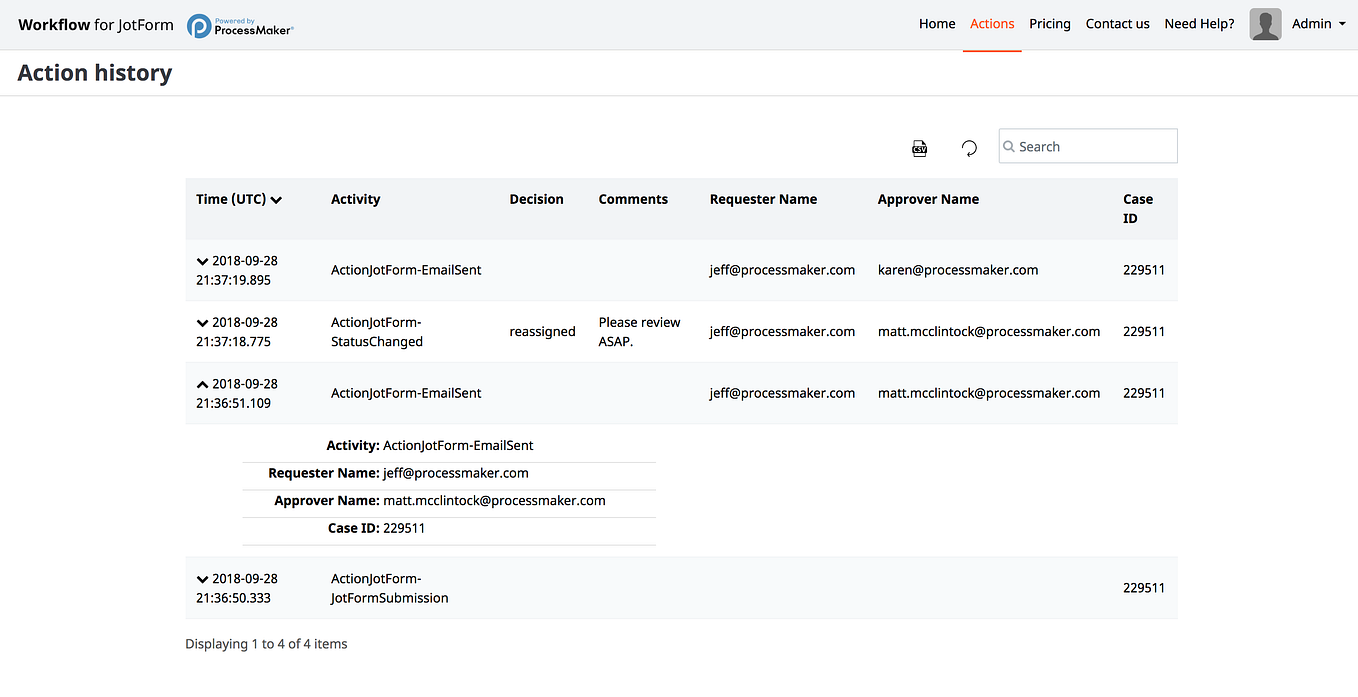
Task: Click the refresh icon to reload action history
Action: tap(968, 147)
